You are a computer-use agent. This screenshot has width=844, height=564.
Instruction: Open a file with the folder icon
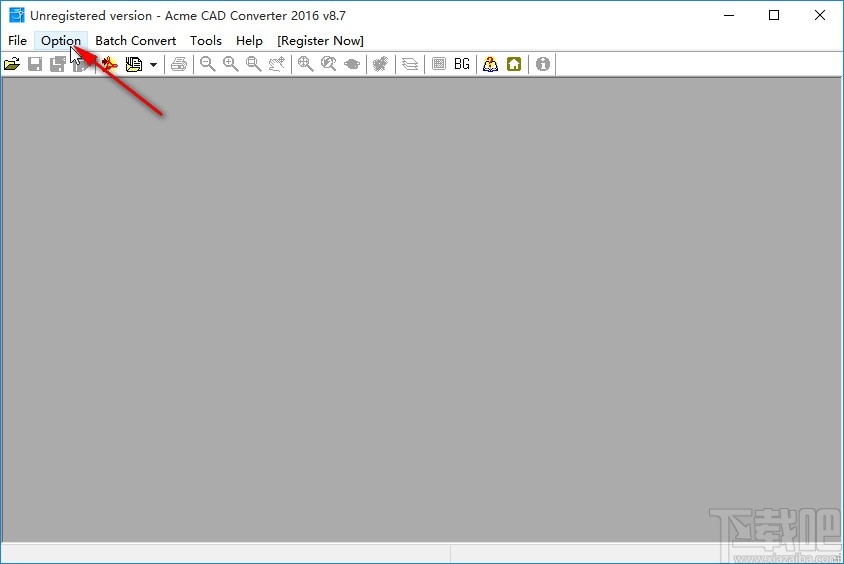point(12,64)
